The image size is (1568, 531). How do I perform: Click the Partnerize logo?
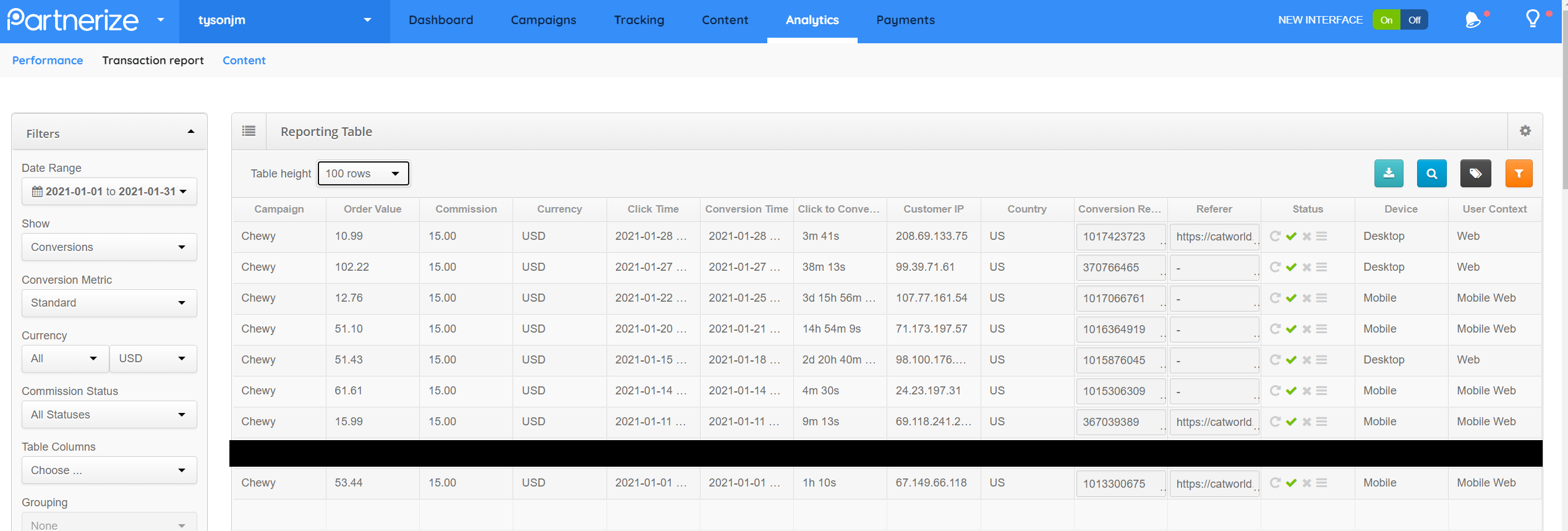[73, 20]
